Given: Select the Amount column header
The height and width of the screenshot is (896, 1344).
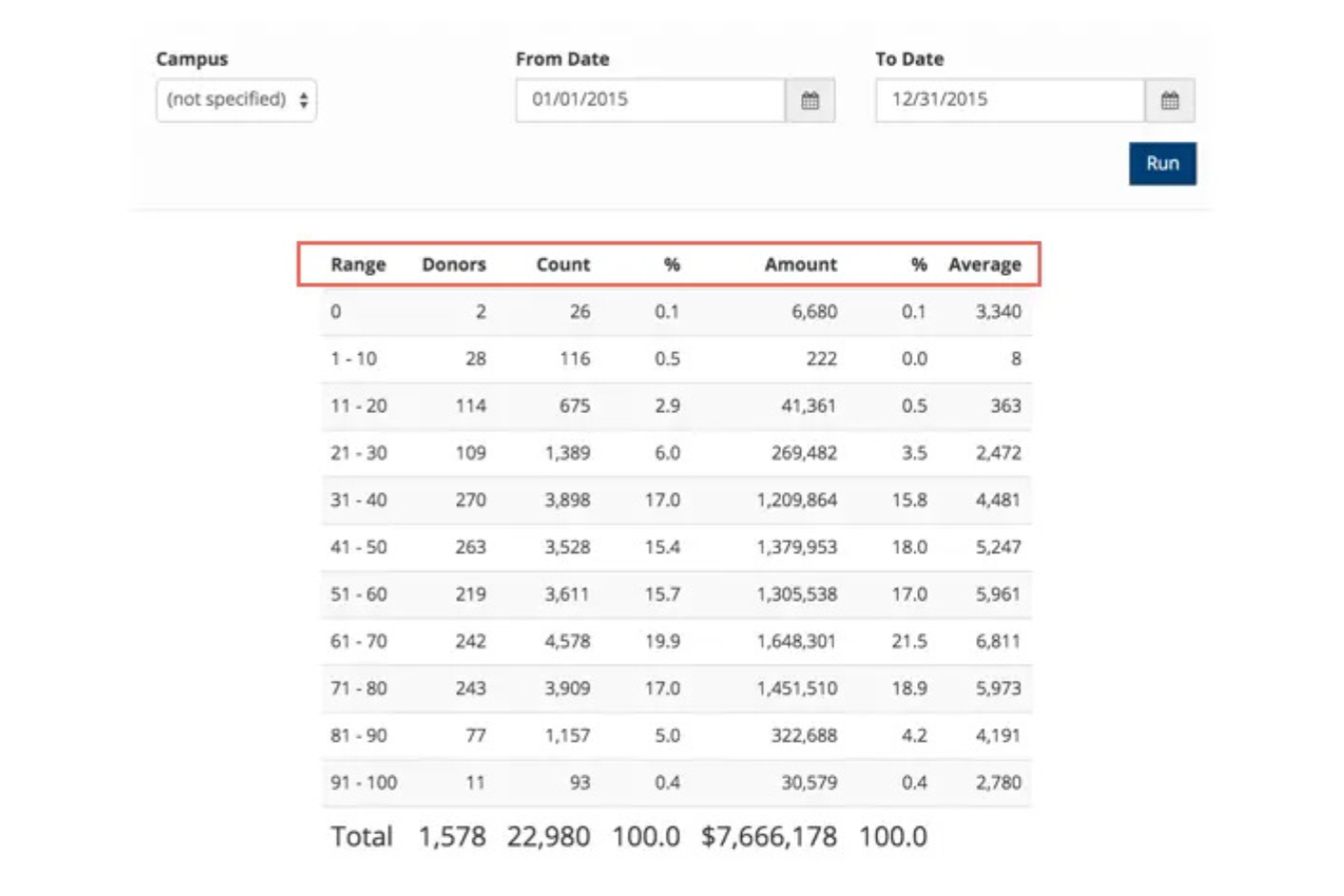Looking at the screenshot, I should point(800,264).
